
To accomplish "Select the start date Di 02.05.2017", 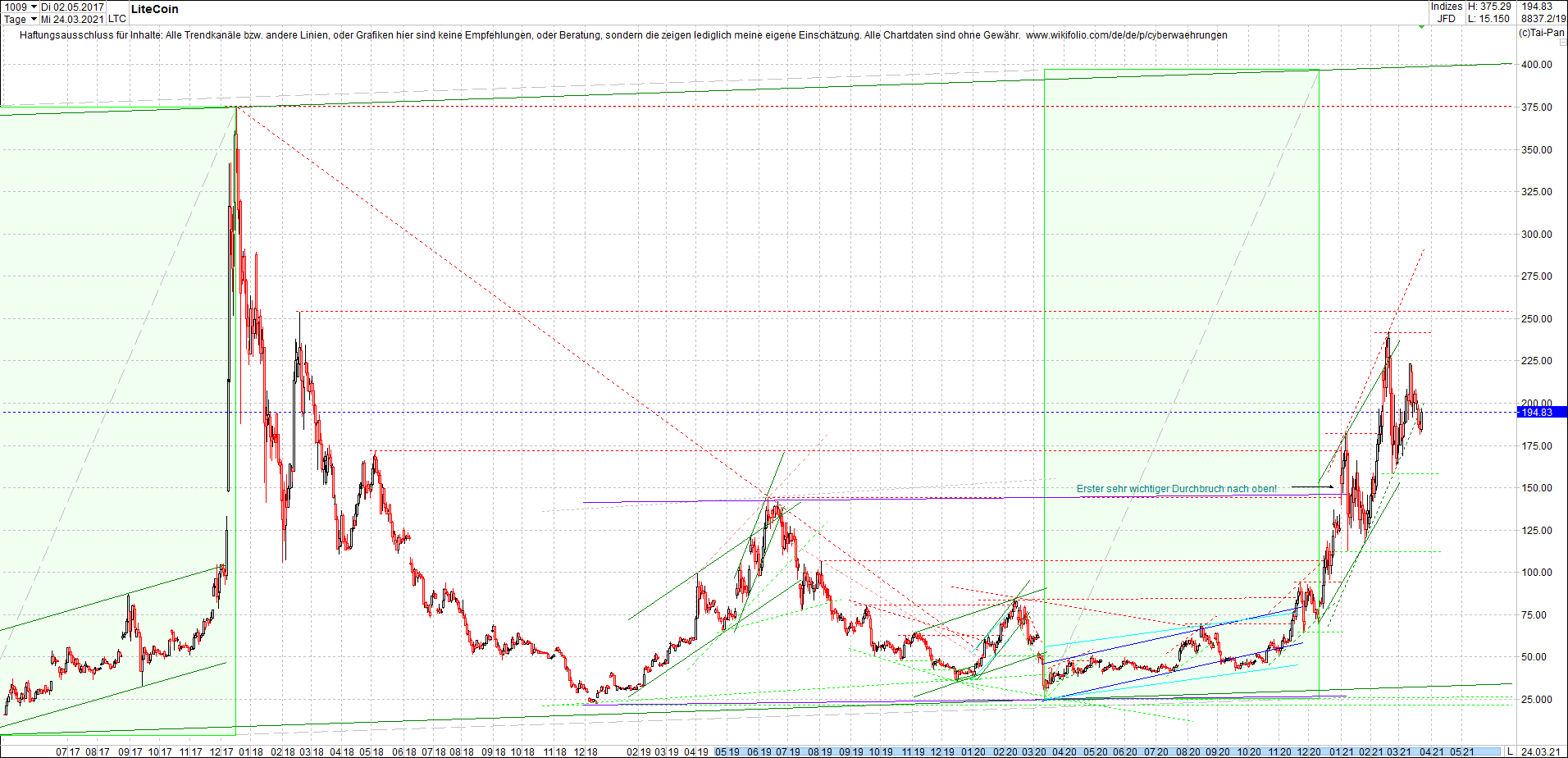I will coord(73,7).
